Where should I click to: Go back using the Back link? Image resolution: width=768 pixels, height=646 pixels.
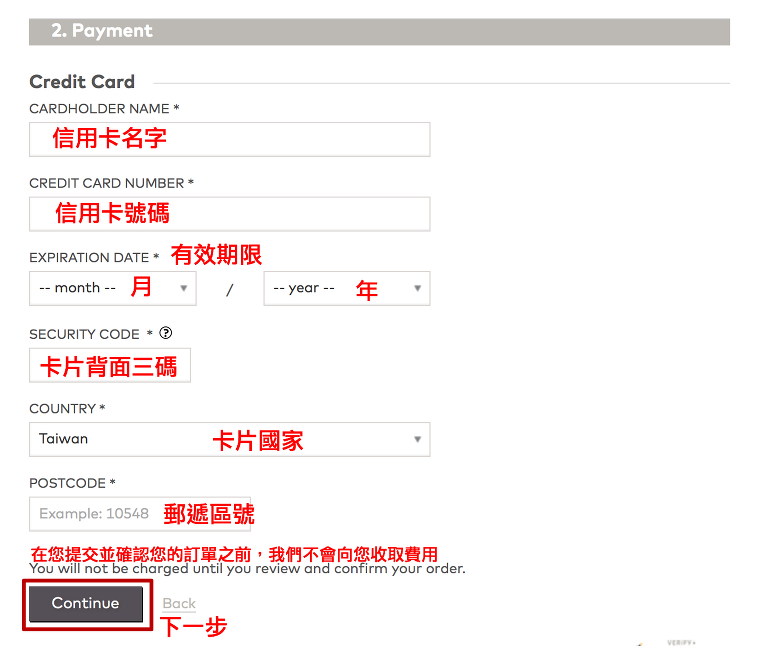(x=179, y=603)
